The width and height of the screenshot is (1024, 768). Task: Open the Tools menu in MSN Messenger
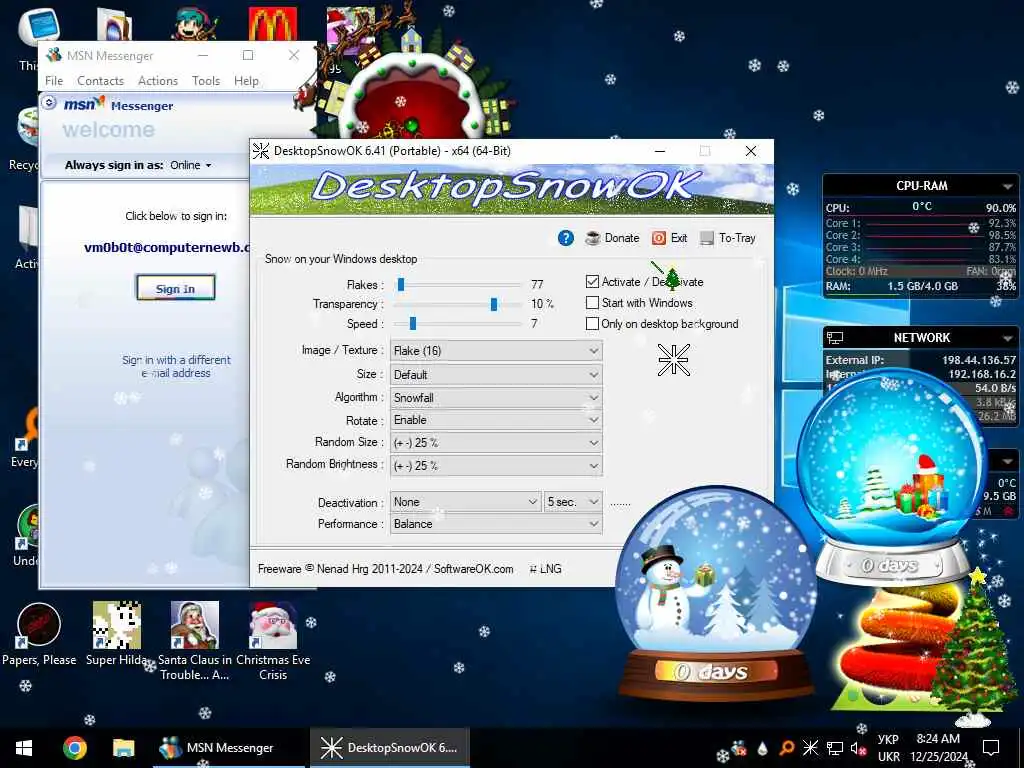pyautogui.click(x=206, y=81)
